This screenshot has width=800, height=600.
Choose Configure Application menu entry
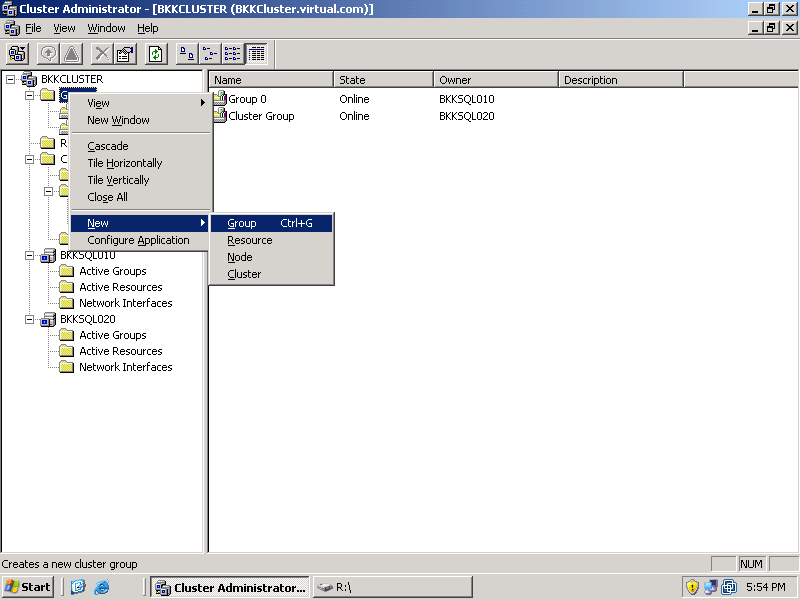pos(140,240)
